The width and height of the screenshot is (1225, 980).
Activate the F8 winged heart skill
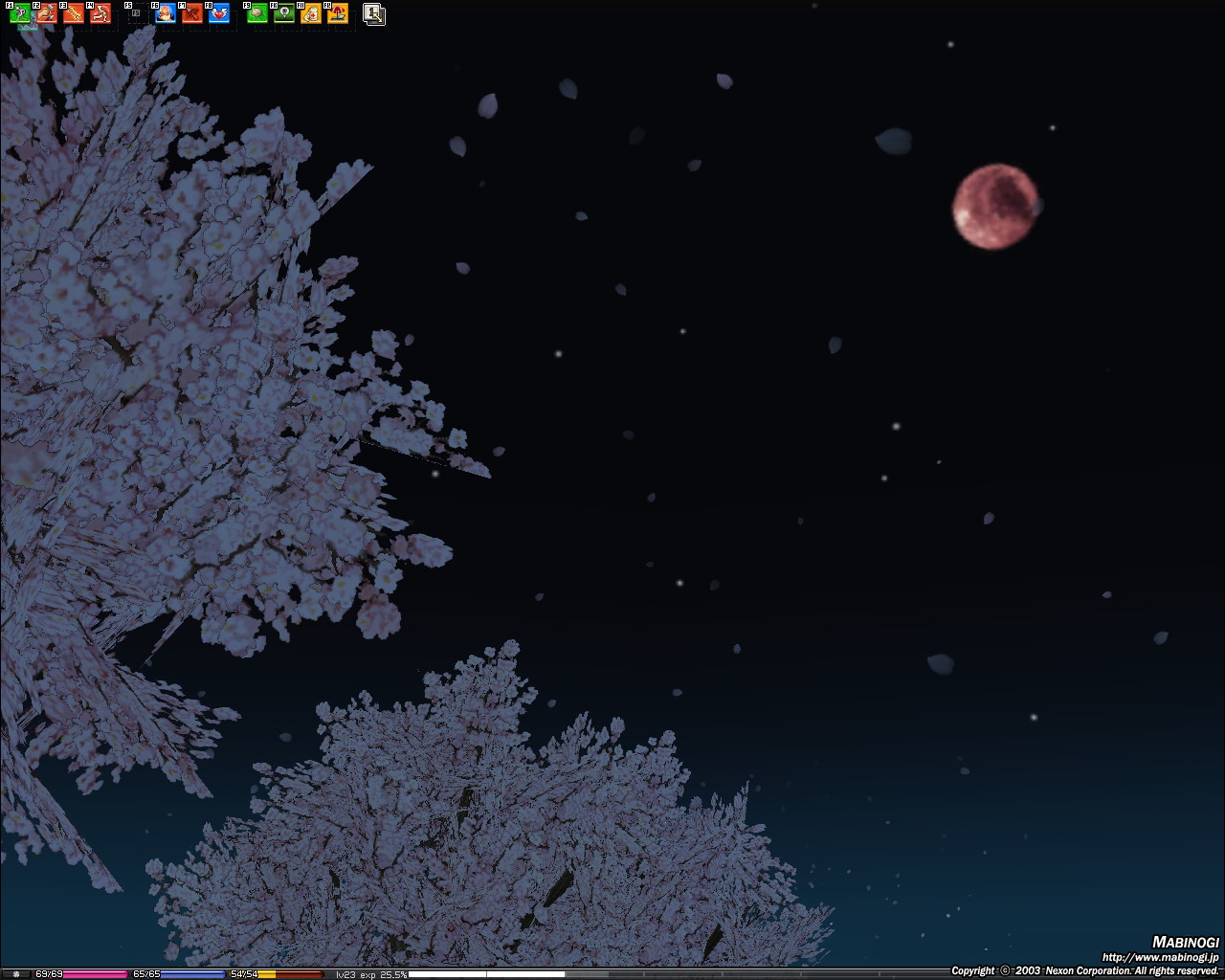218,13
